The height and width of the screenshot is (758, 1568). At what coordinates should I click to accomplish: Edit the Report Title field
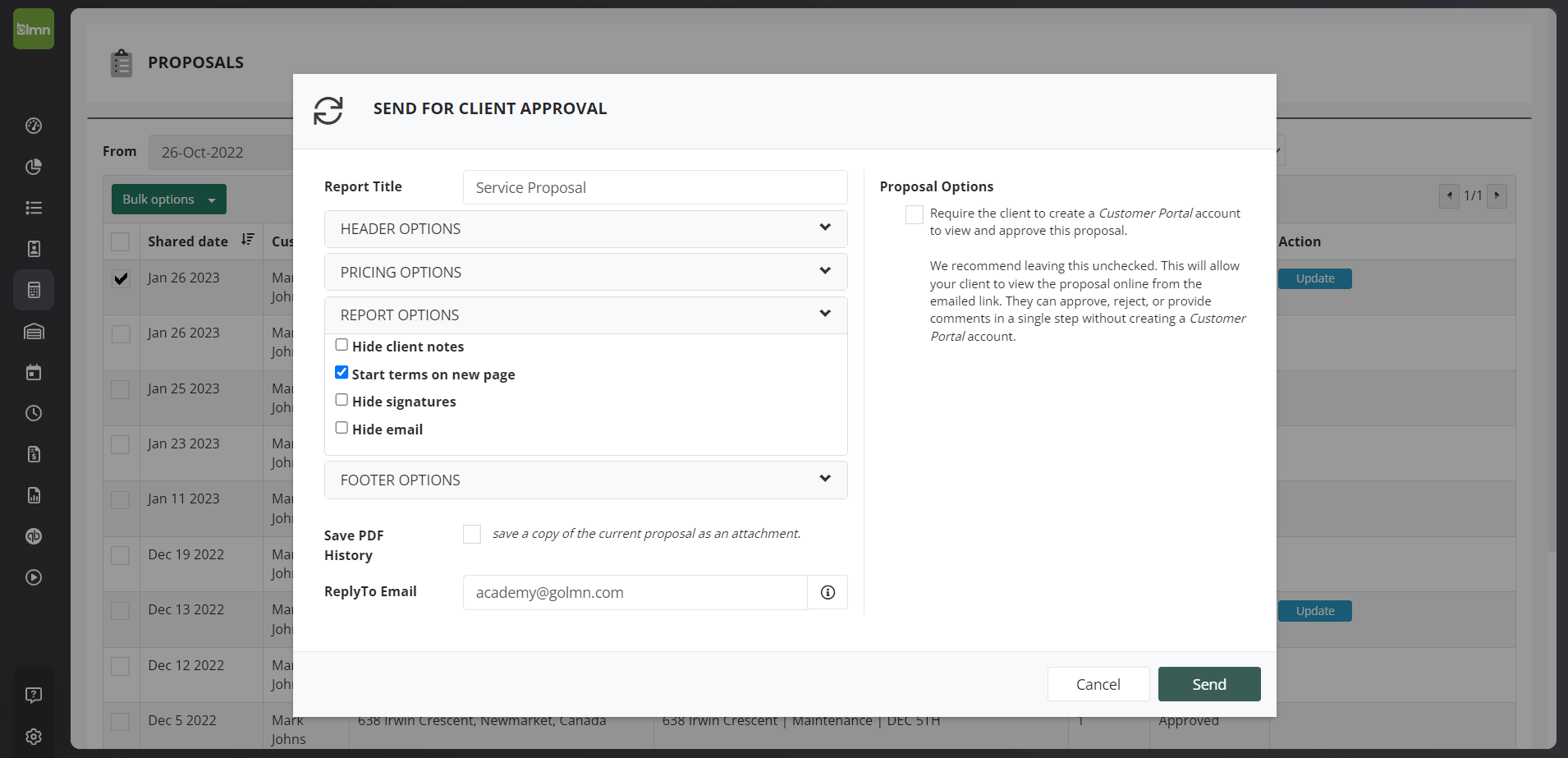(x=655, y=187)
